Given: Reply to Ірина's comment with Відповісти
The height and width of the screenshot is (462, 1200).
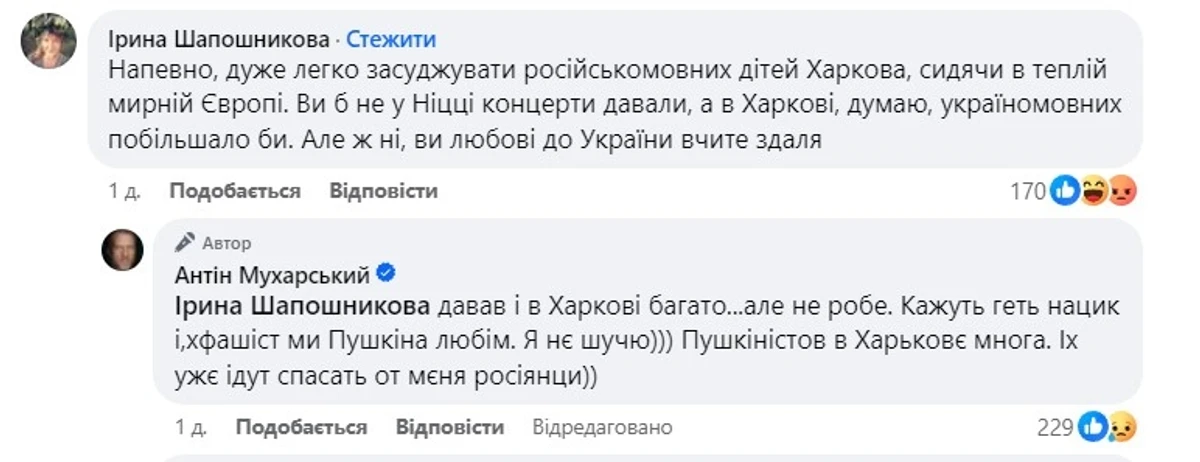Looking at the screenshot, I should 383,191.
